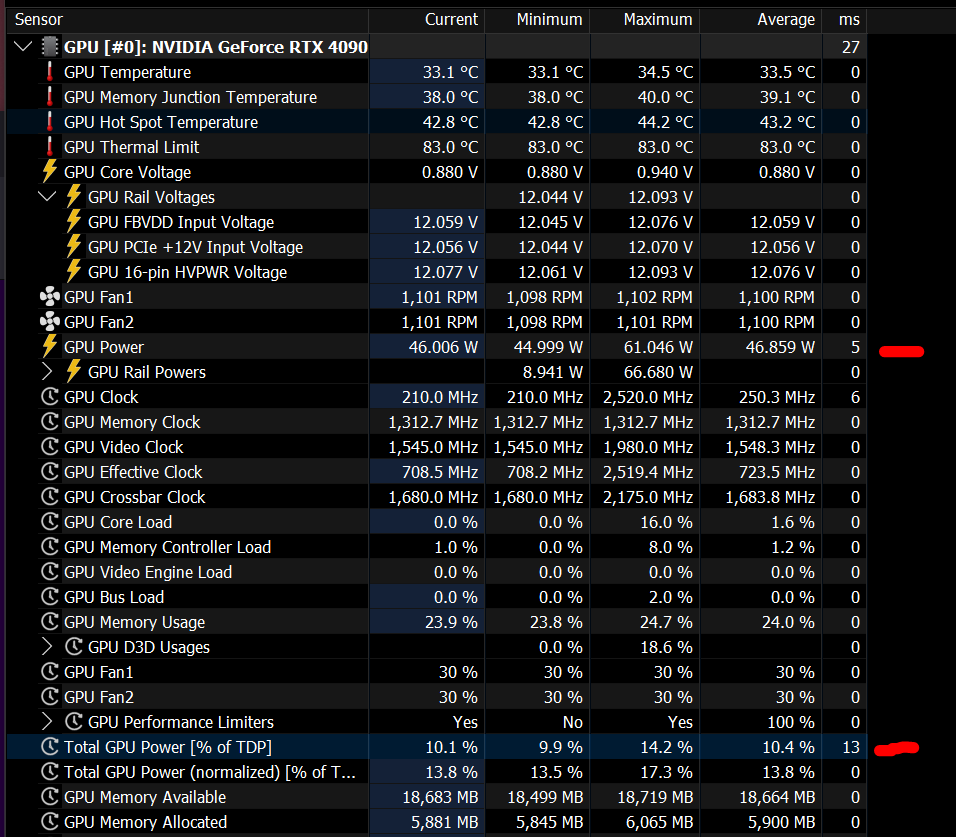Click the clock icon for GPU Video Clock

(49, 446)
